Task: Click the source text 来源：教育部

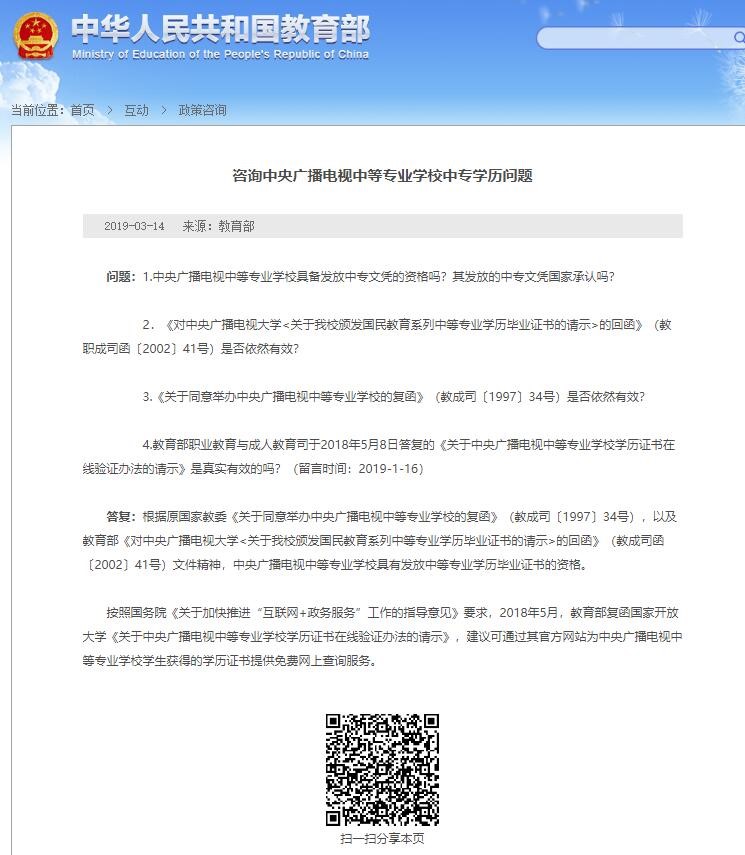Action: 218,226
